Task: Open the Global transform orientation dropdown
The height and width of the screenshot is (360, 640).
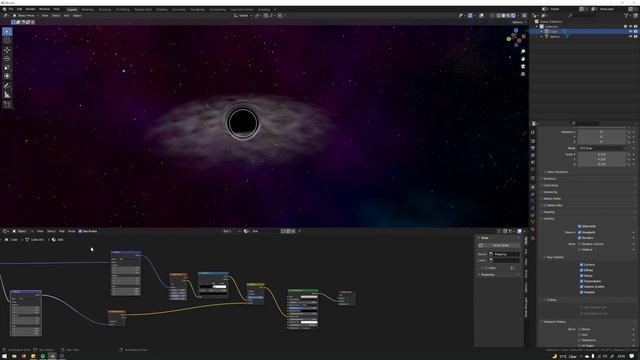Action: 243,16
